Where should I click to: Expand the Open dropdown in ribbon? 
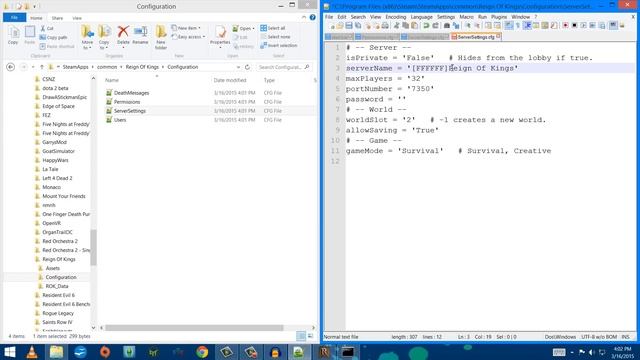pyautogui.click(x=253, y=29)
